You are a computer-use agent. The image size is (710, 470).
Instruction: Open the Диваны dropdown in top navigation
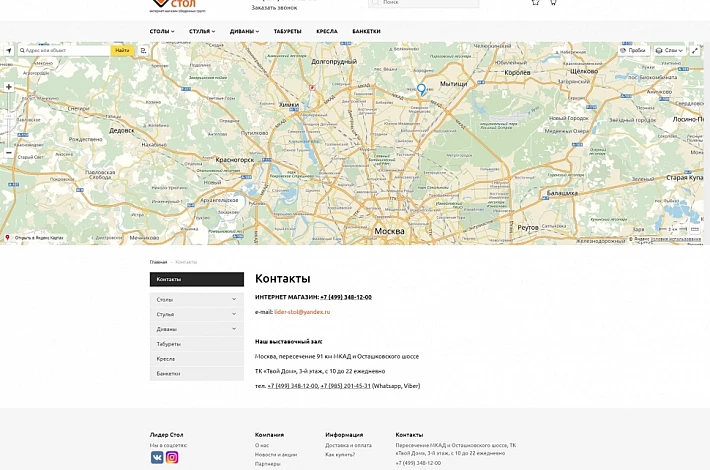coord(244,31)
